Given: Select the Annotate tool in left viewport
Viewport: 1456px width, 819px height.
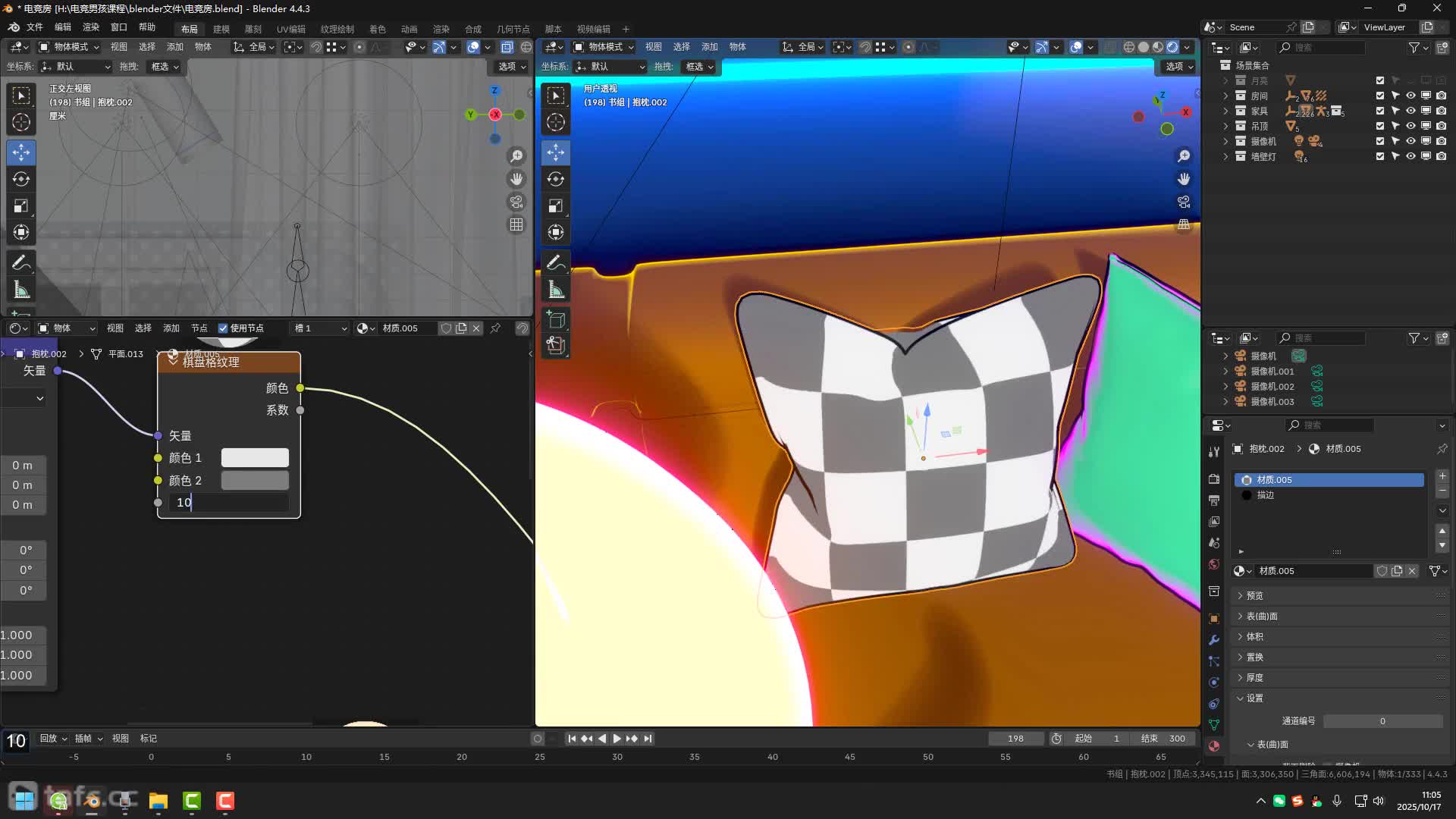Looking at the screenshot, I should pyautogui.click(x=21, y=262).
